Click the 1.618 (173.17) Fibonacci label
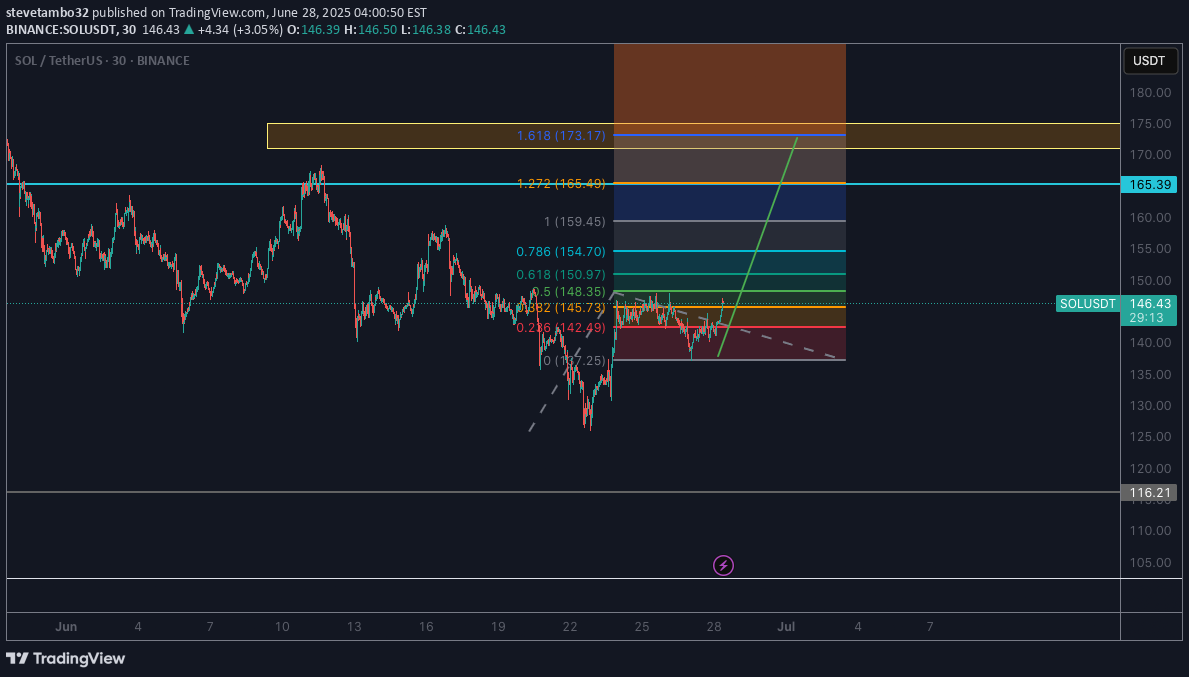 561,136
